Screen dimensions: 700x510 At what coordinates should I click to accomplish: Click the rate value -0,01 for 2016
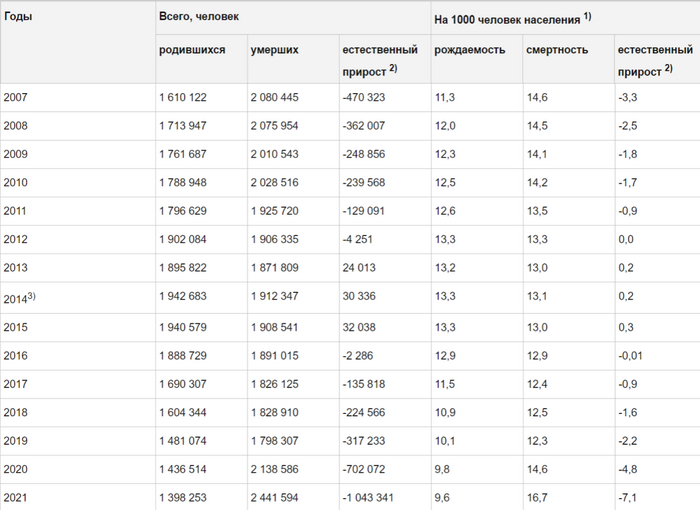631,355
